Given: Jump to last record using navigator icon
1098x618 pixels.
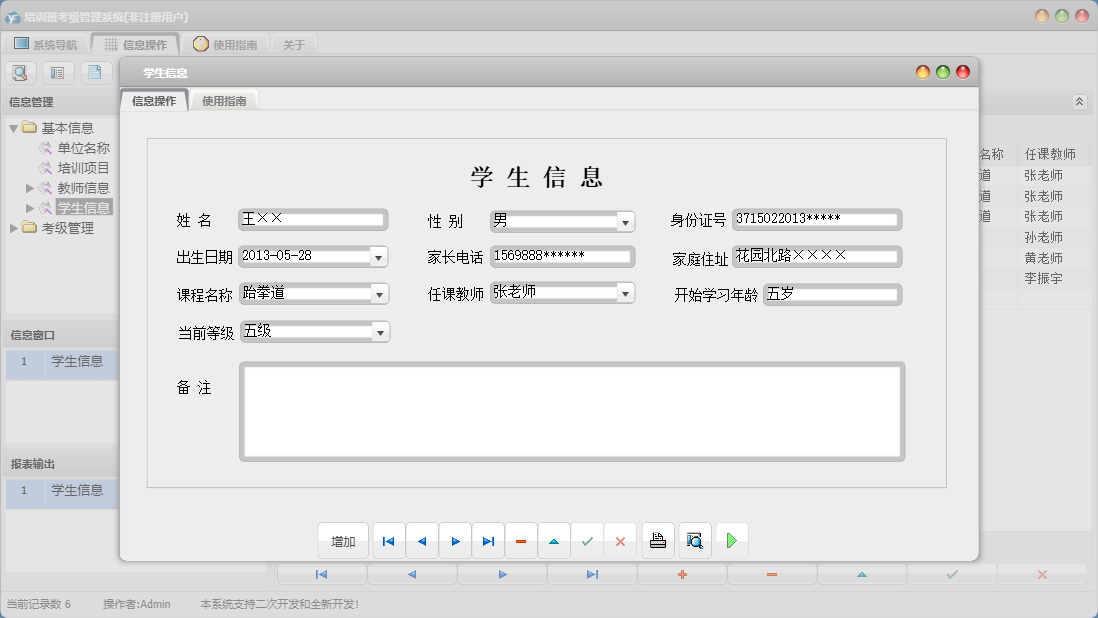Looking at the screenshot, I should [488, 540].
